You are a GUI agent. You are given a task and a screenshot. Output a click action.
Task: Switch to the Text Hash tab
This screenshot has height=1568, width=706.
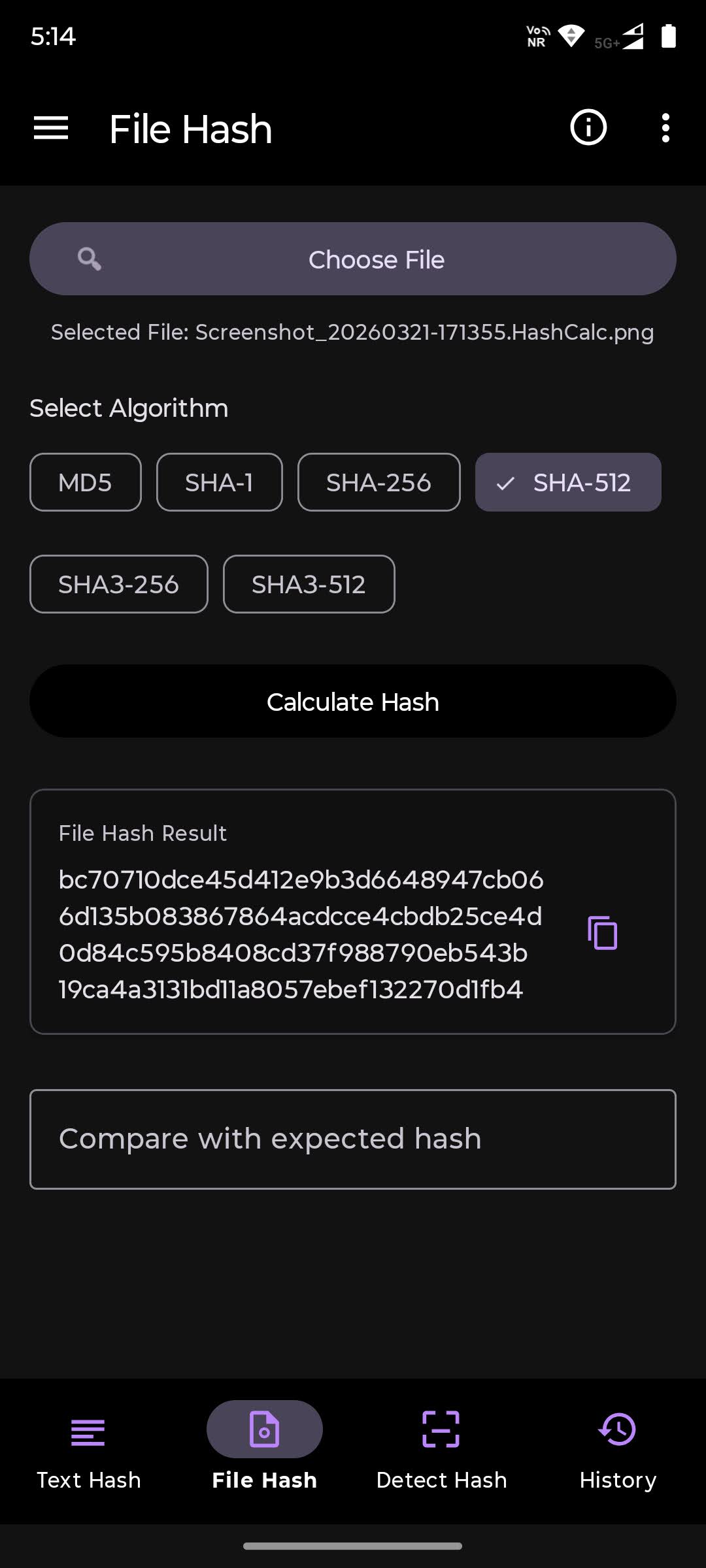(88, 1480)
